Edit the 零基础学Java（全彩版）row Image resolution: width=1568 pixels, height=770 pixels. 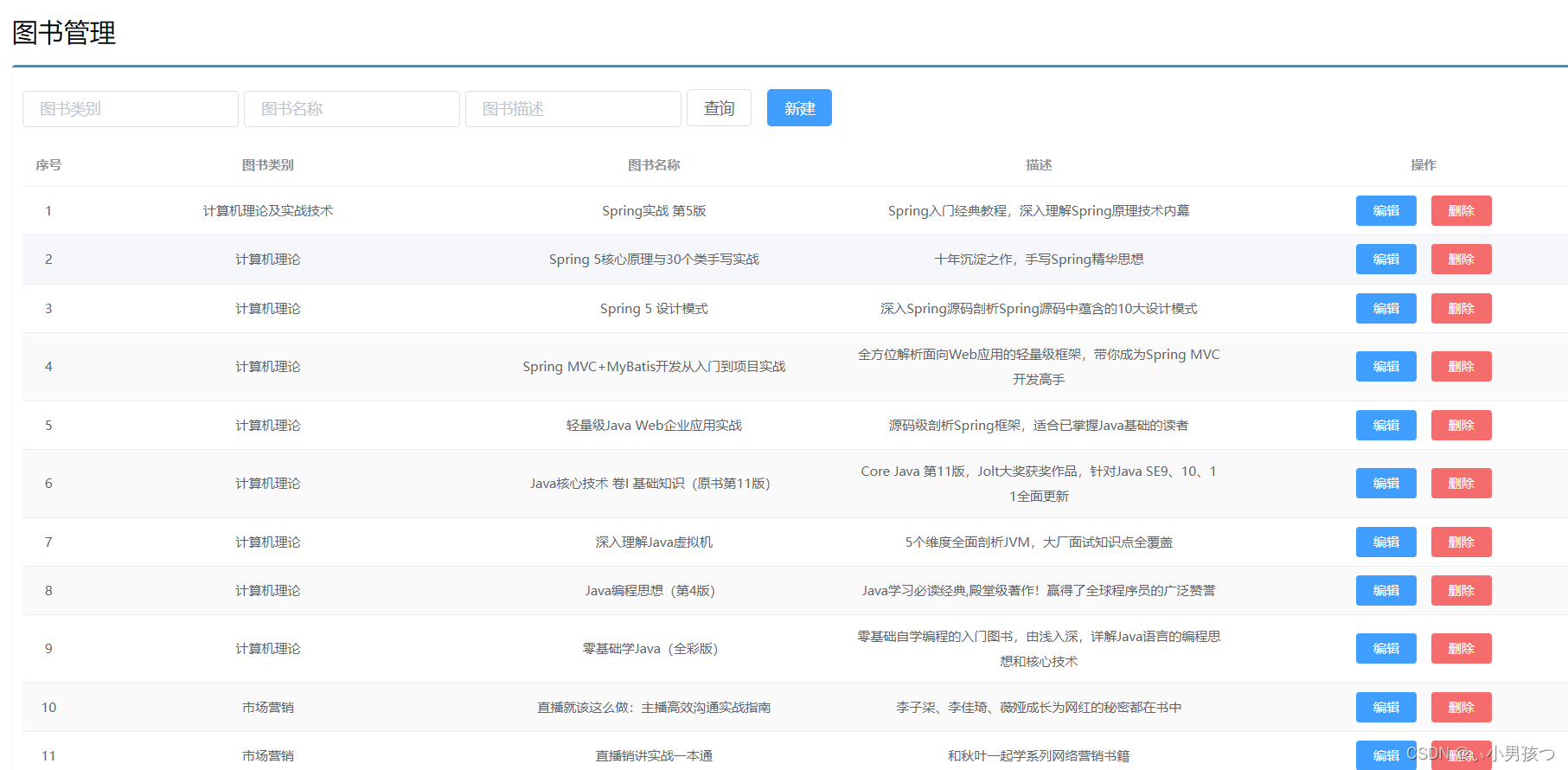1386,649
